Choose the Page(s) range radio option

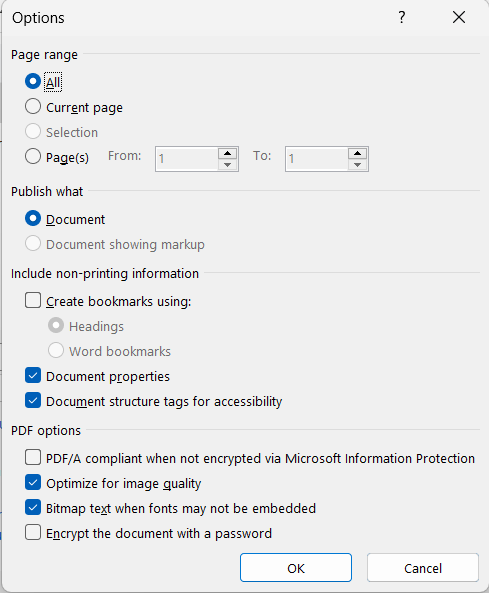coord(33,156)
